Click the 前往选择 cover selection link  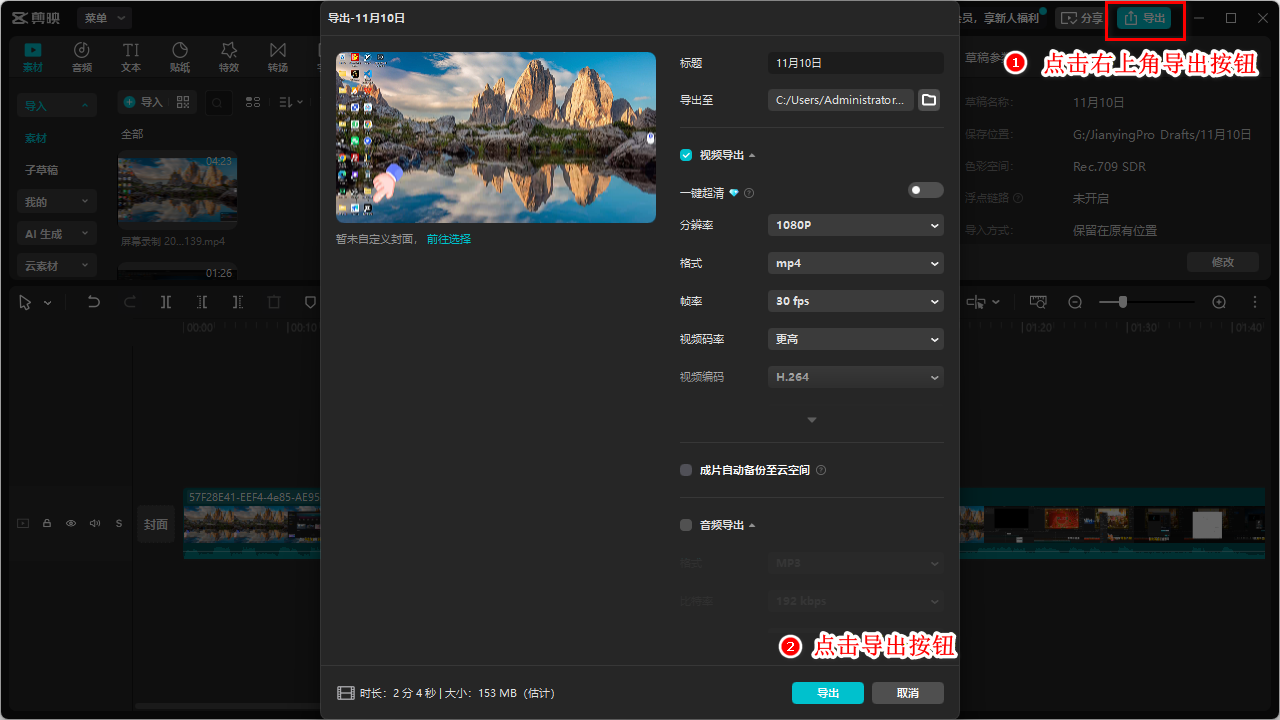449,239
